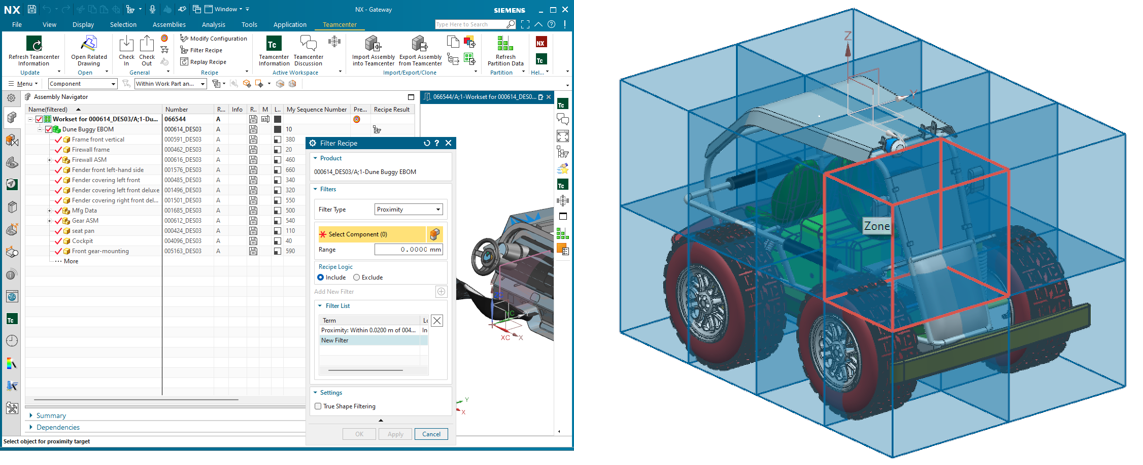The image size is (1143, 465).
Task: Toggle Cockpit visibility check
Action: 58,241
